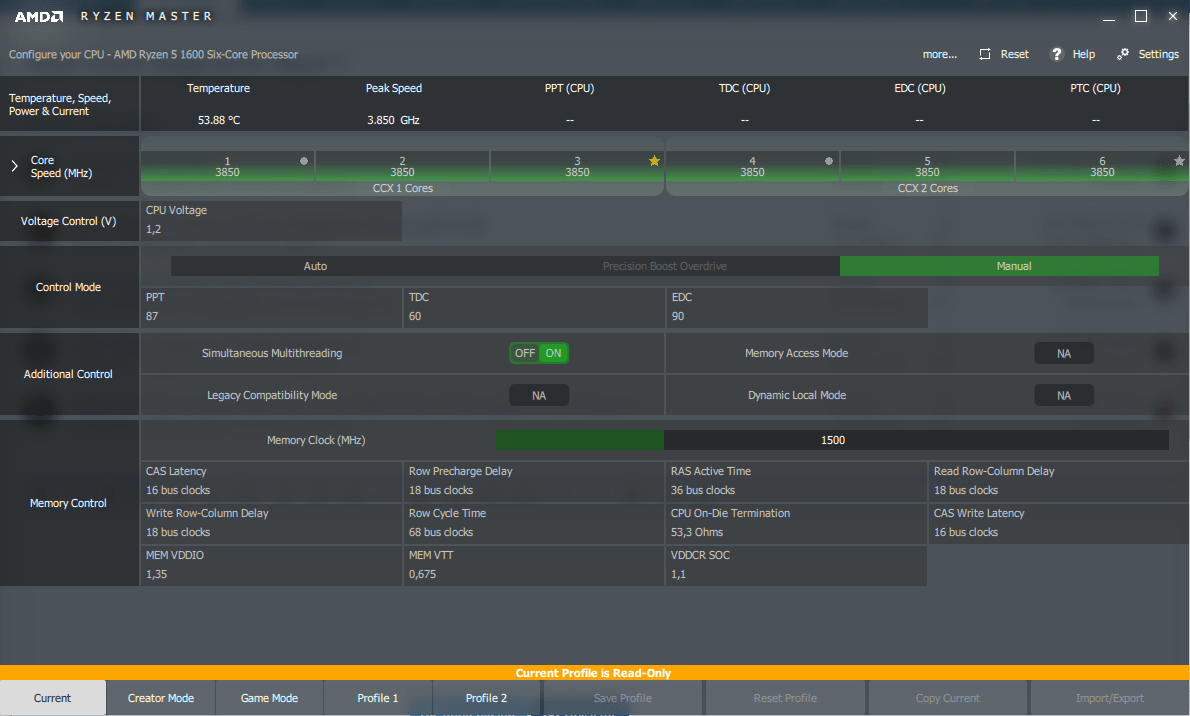Click the MEM VTT field 0,675

[x=534, y=565]
